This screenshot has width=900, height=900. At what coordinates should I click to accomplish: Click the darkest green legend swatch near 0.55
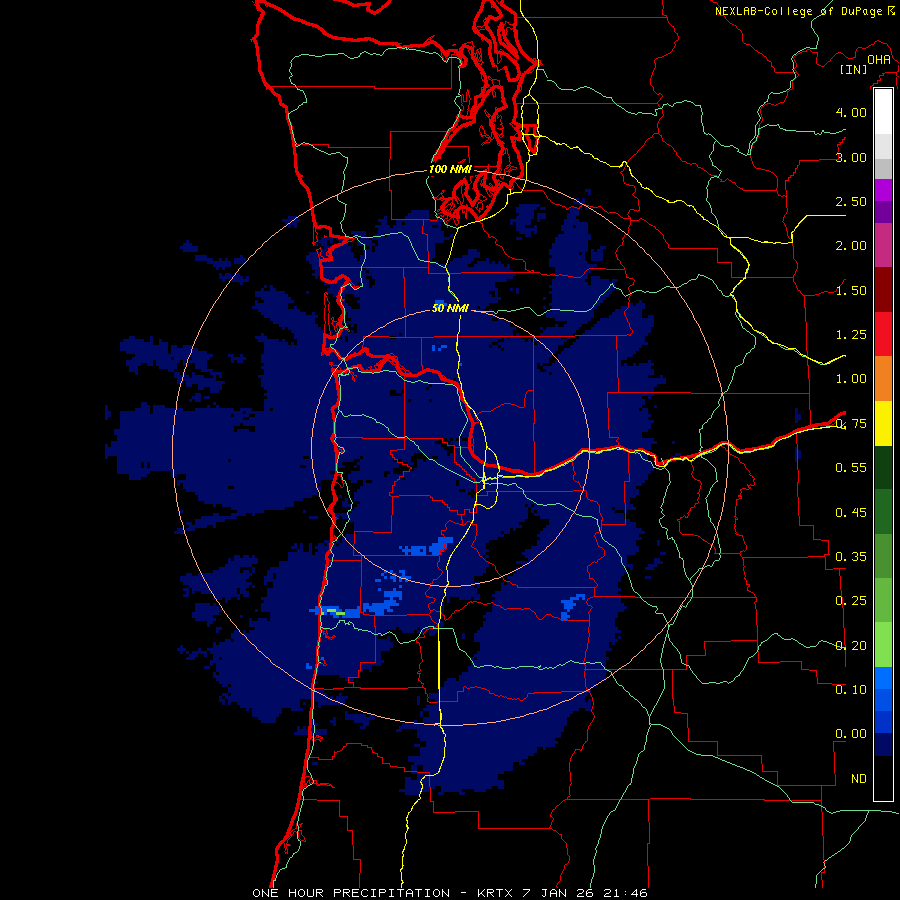point(883,467)
